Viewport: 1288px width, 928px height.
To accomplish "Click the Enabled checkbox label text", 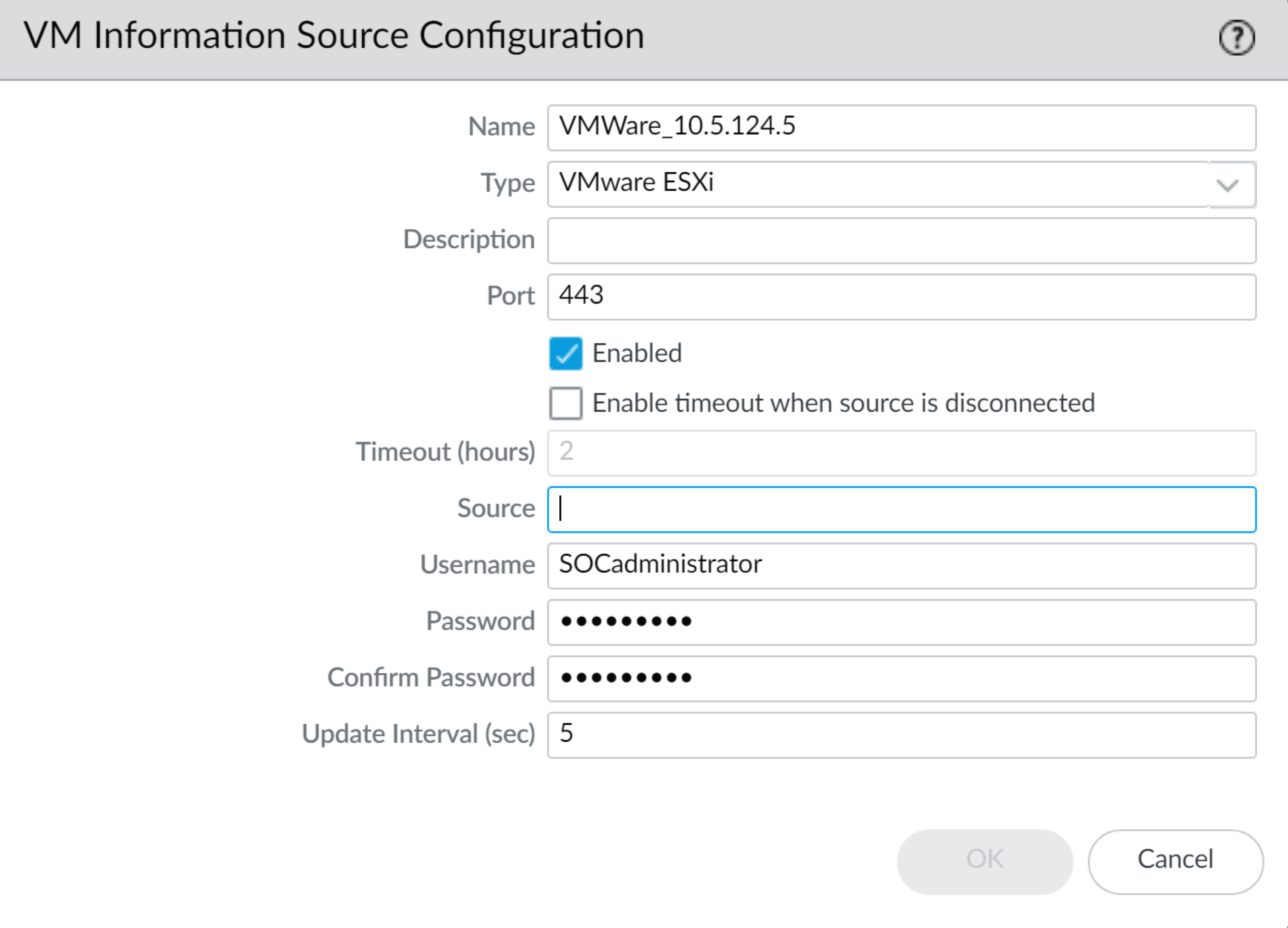I will (636, 353).
